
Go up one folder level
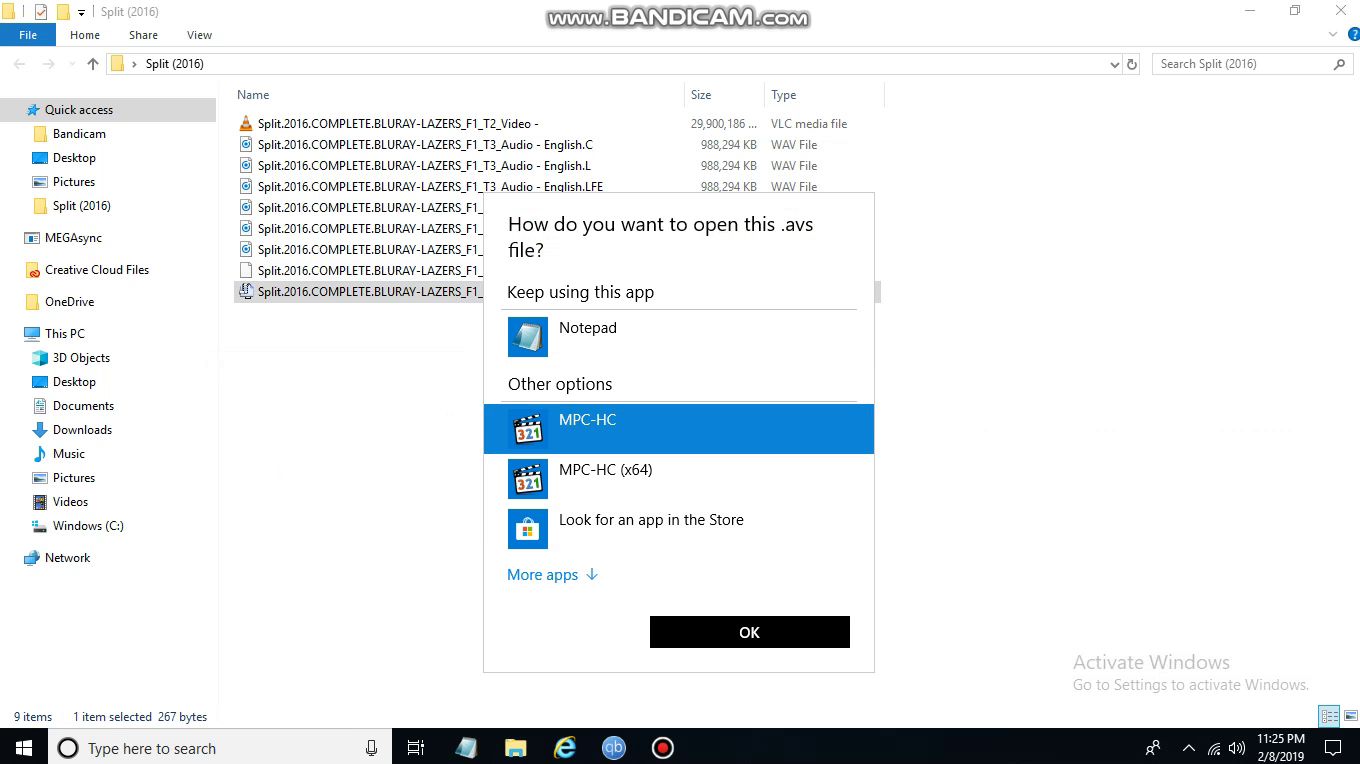[93, 64]
